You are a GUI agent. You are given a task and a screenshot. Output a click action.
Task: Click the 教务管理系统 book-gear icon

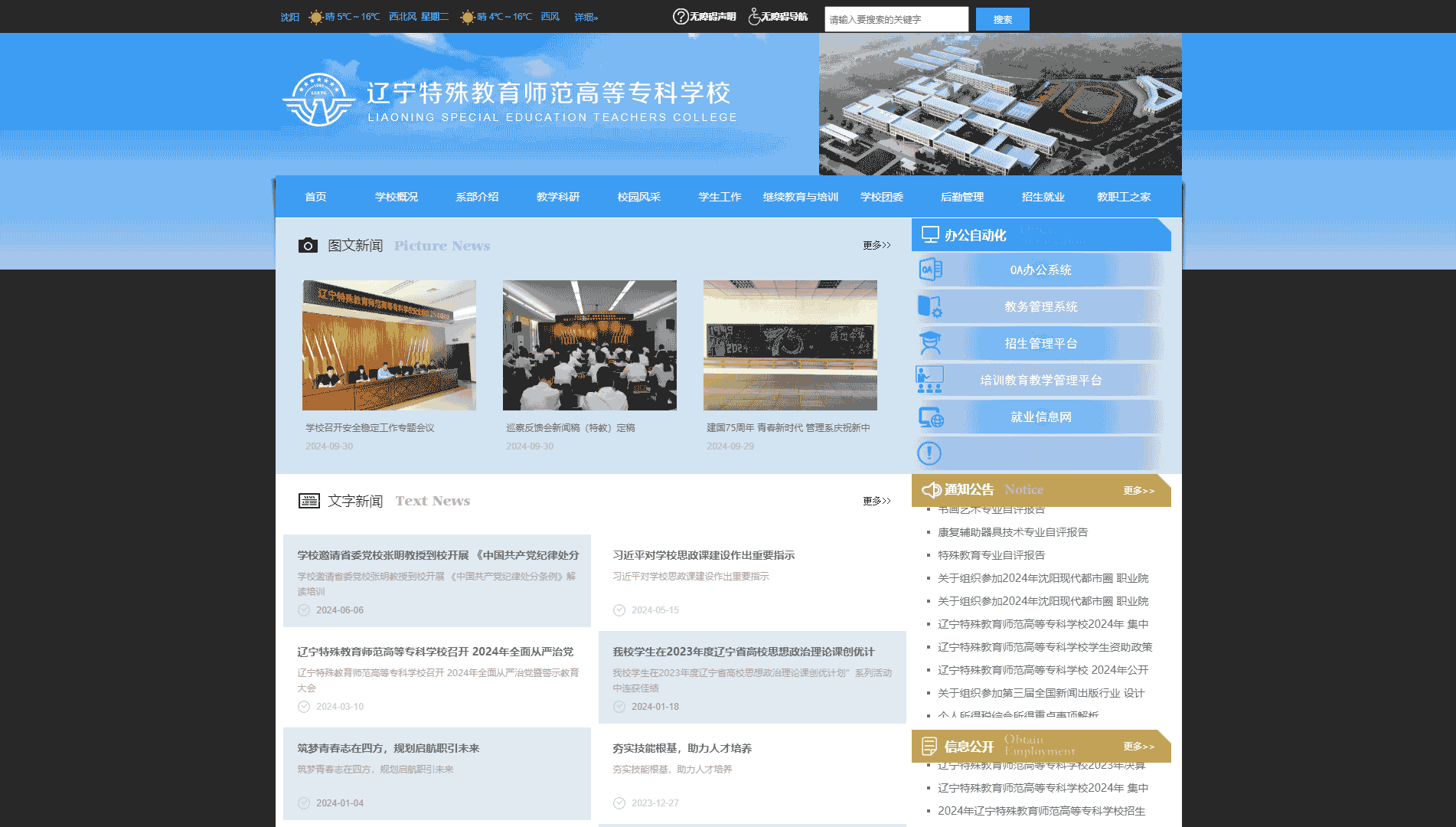coord(930,306)
